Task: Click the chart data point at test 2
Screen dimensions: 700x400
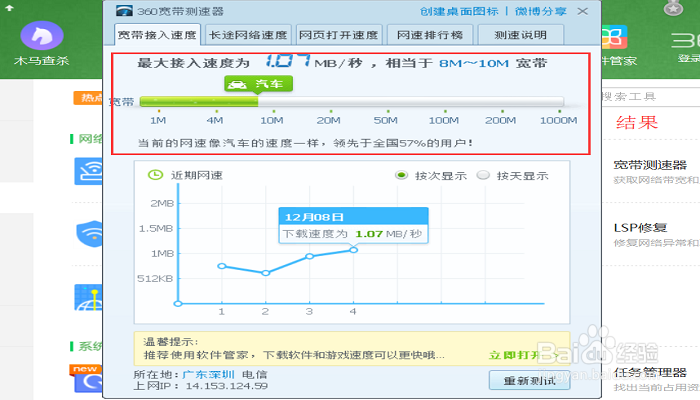Action: click(266, 273)
